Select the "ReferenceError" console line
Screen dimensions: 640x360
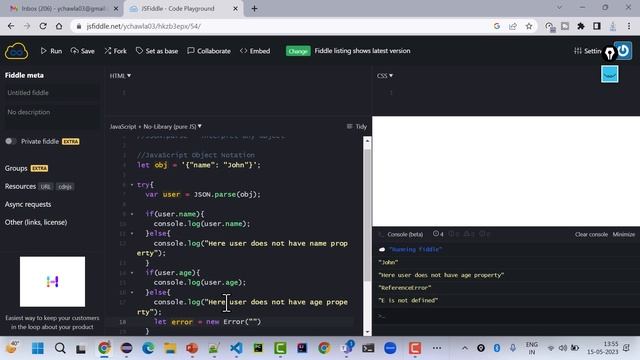tap(405, 288)
